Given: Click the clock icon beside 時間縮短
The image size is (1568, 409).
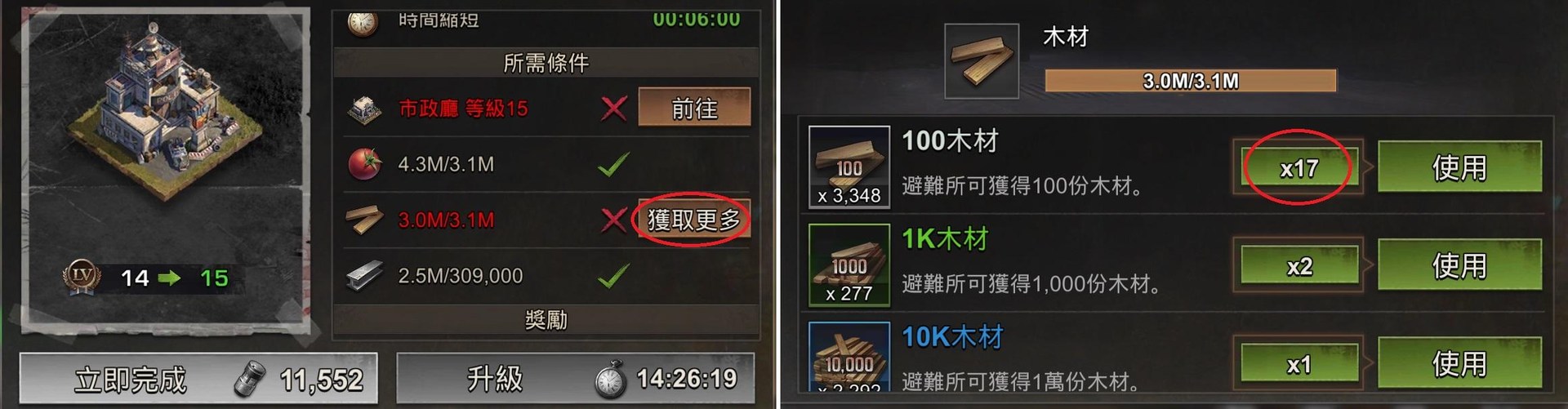Looking at the screenshot, I should coord(363,23).
